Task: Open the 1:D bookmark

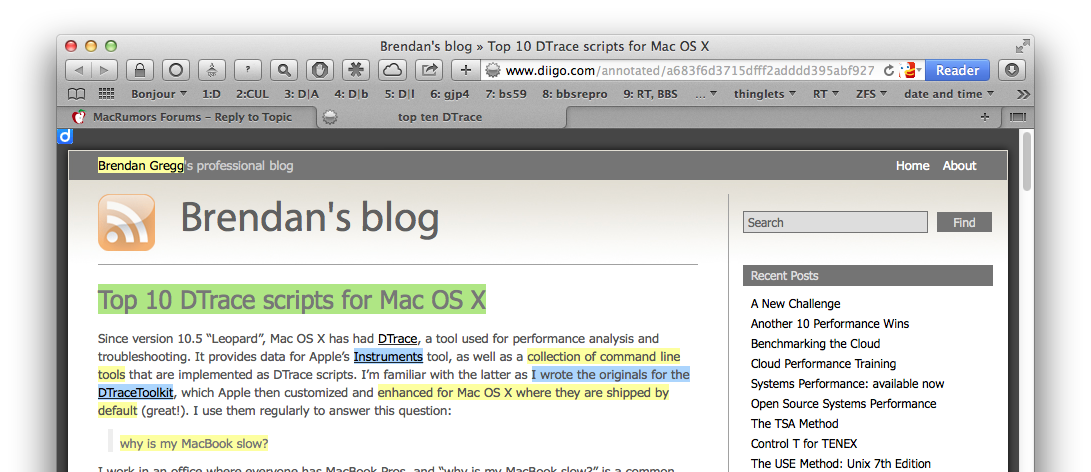Action: point(212,94)
